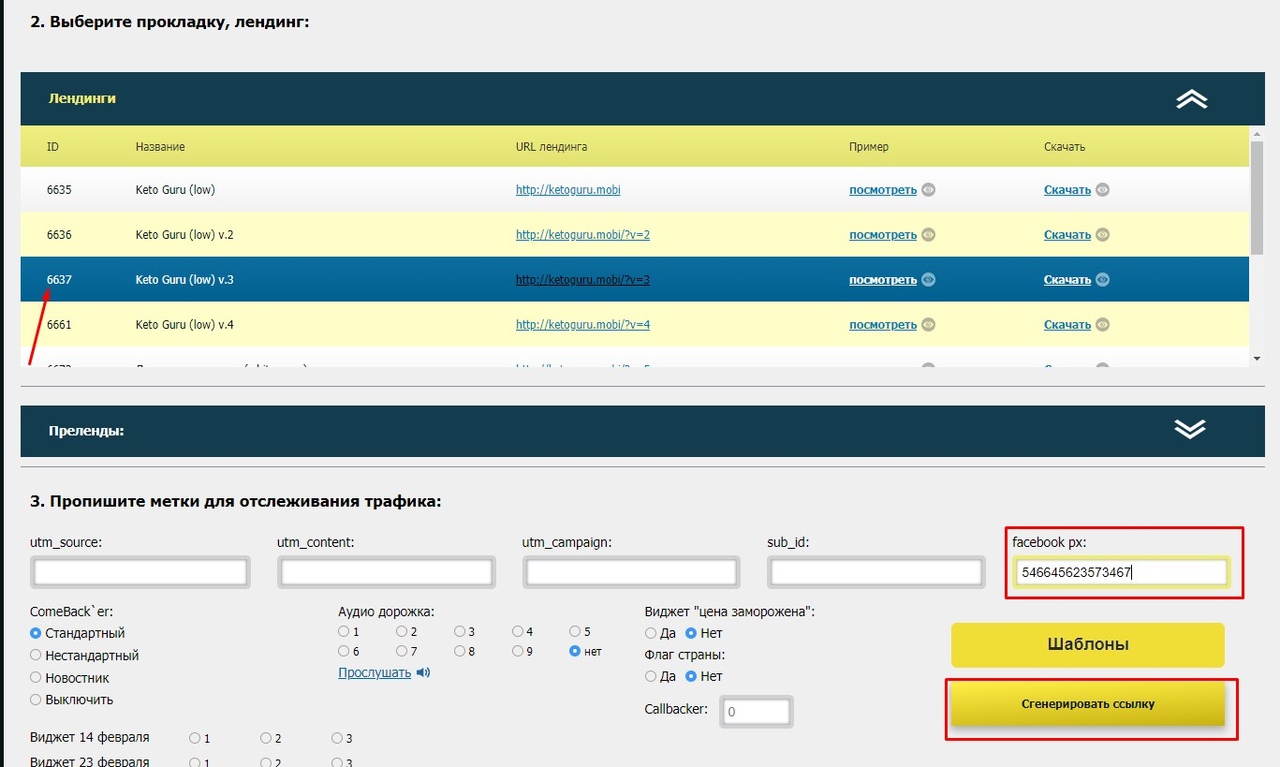Image resolution: width=1280 pixels, height=767 pixels.
Task: Pick option 3 for Виджет 14 февраля
Action: click(337, 738)
